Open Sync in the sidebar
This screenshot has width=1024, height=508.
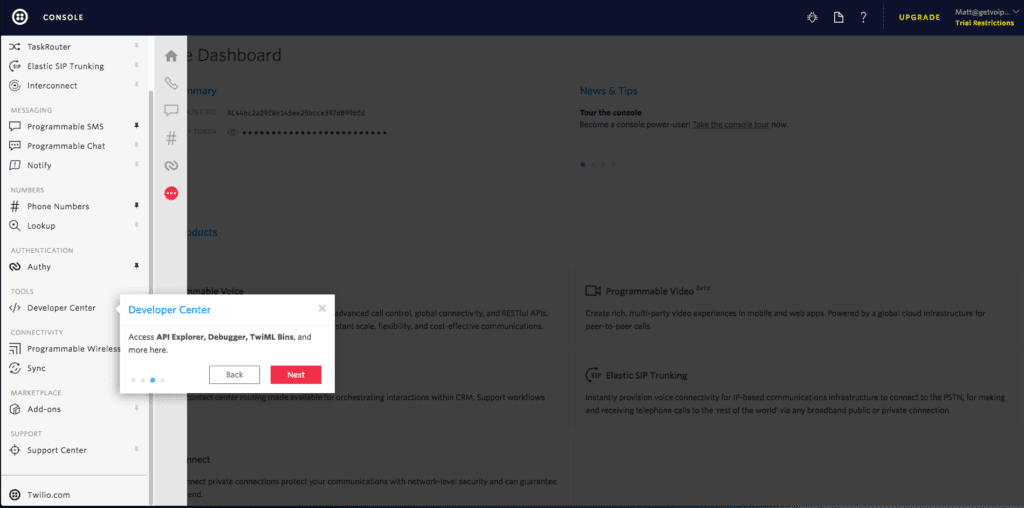37,368
